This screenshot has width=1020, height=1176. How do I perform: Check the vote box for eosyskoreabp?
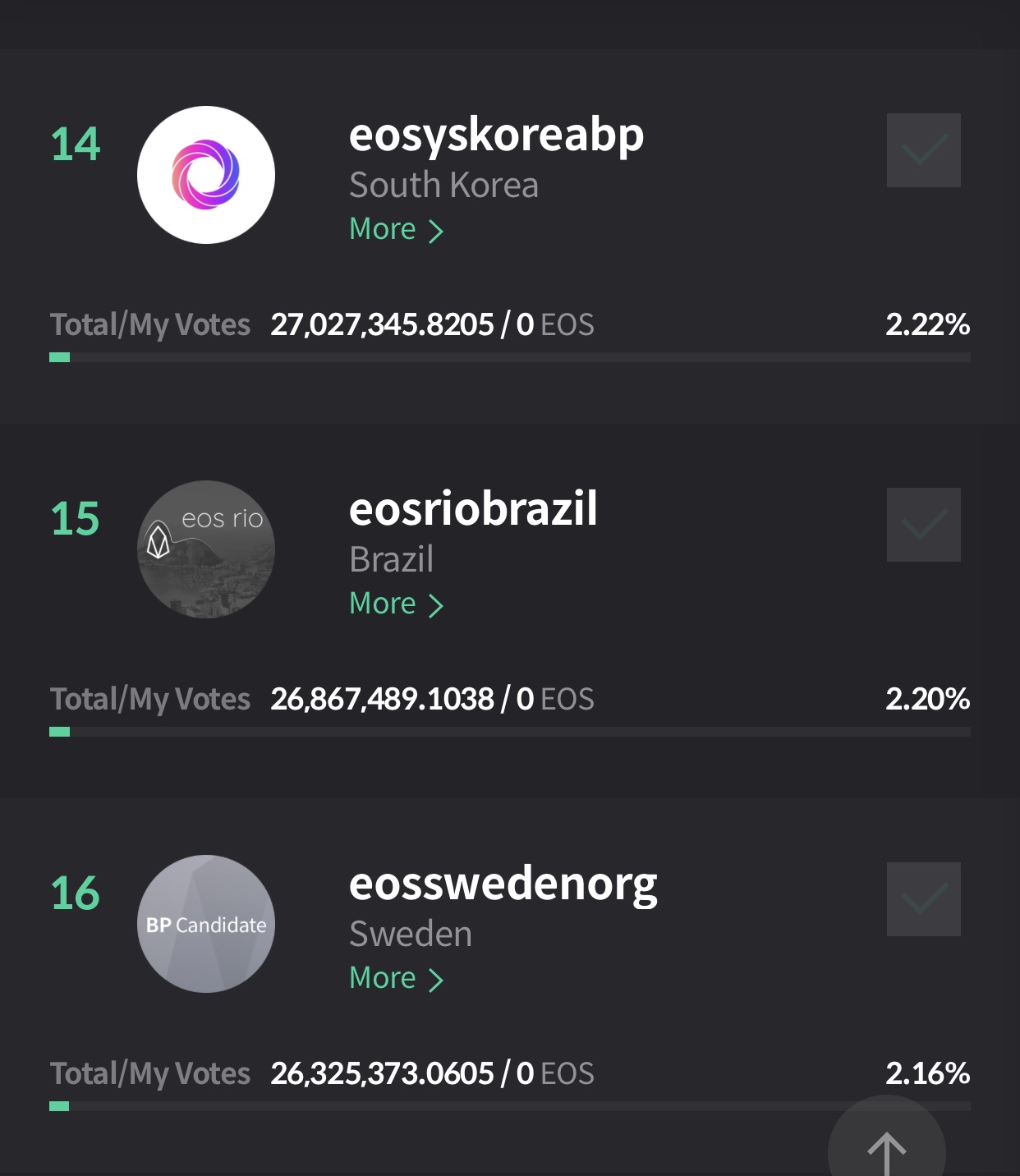point(924,150)
